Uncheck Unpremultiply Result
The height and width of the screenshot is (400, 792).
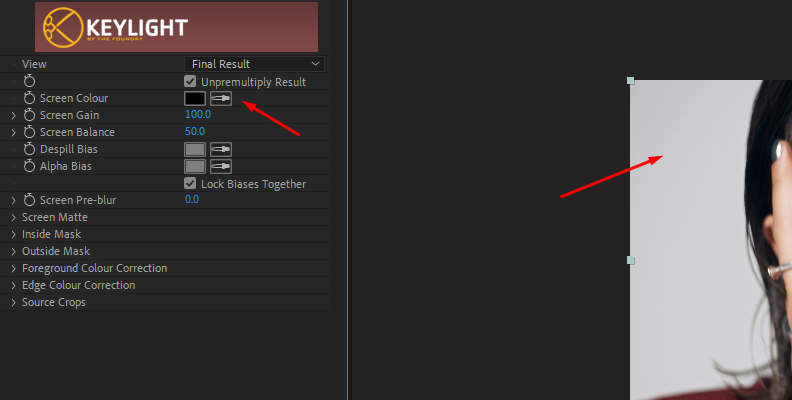coord(190,81)
